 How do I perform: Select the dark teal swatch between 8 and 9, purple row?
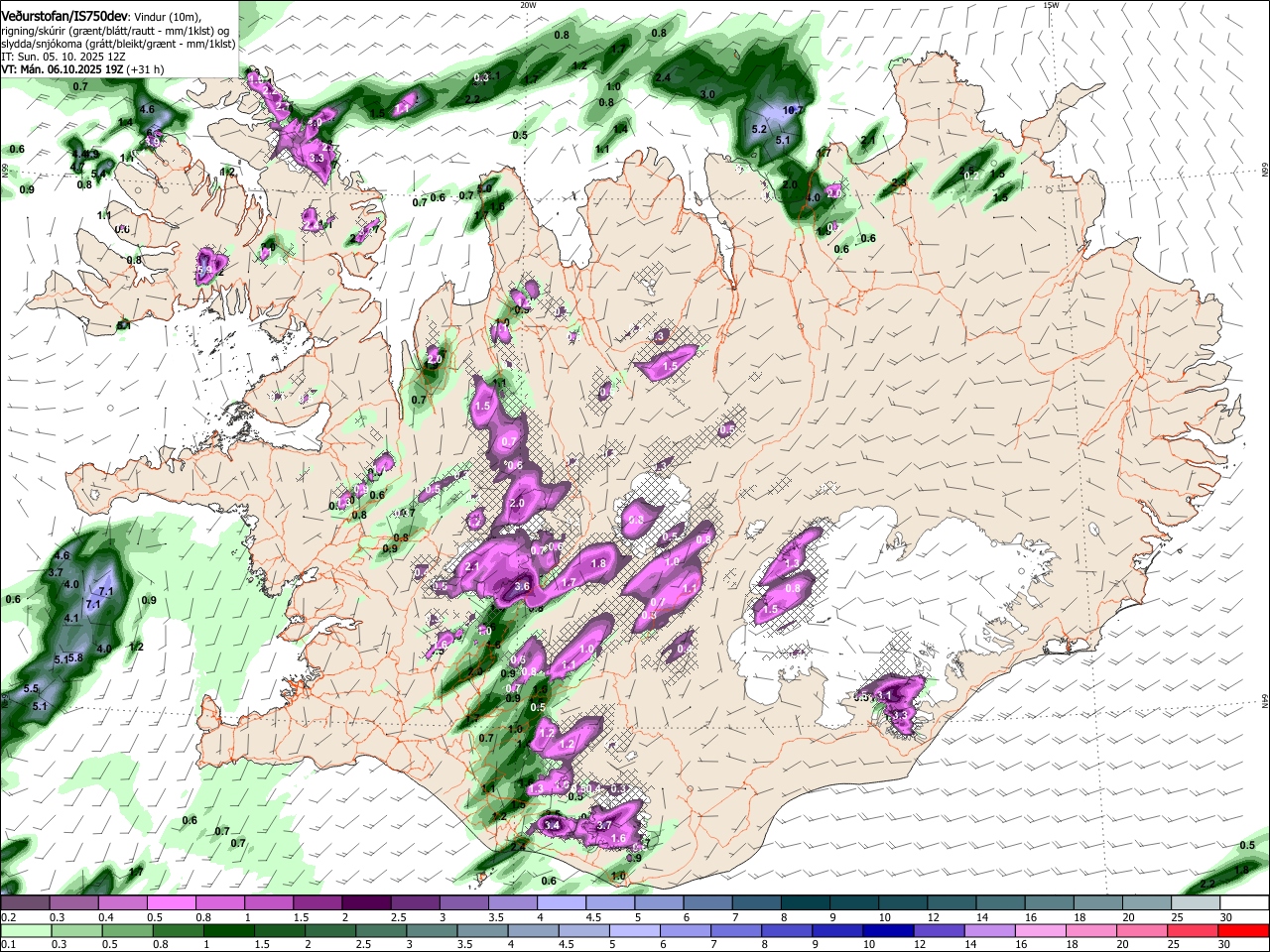coord(806,903)
